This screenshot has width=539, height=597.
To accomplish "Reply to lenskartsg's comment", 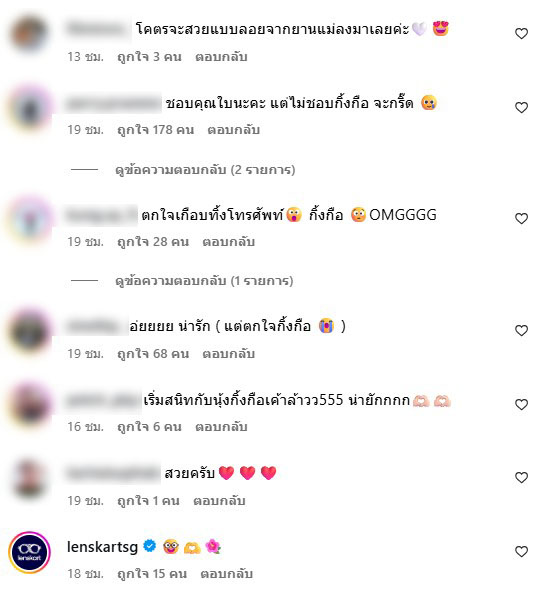I will pos(226,574).
